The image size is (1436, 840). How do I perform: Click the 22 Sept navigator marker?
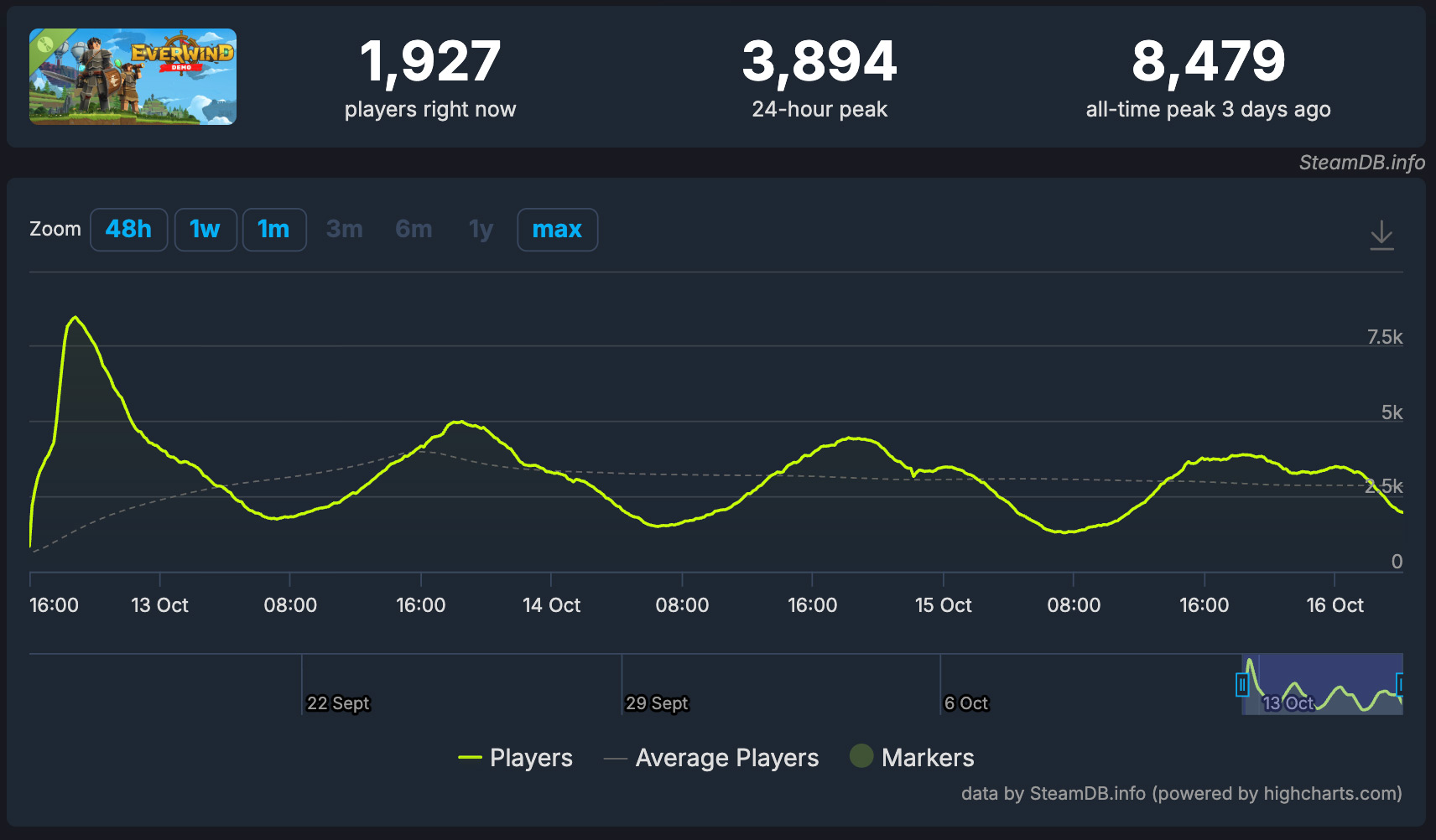(x=338, y=703)
